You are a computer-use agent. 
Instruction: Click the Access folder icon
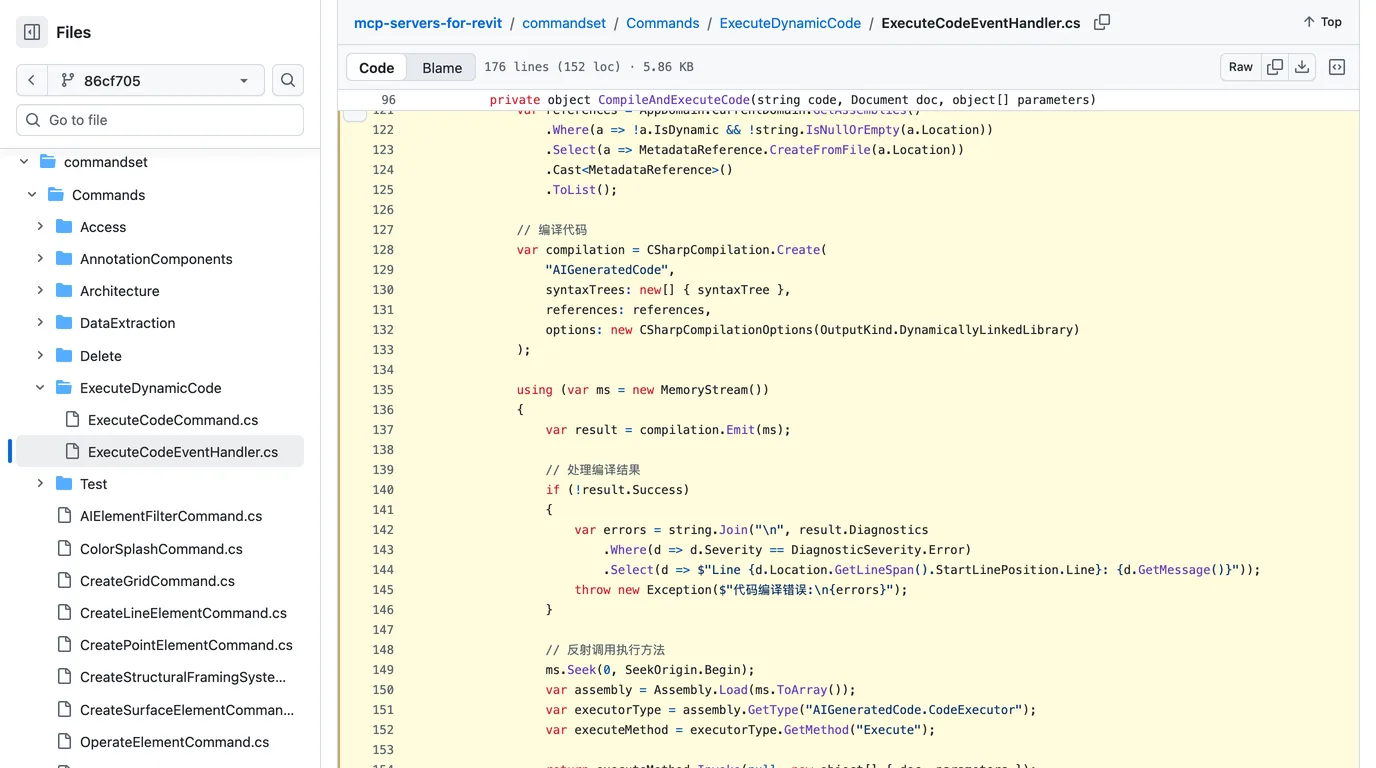point(64,227)
